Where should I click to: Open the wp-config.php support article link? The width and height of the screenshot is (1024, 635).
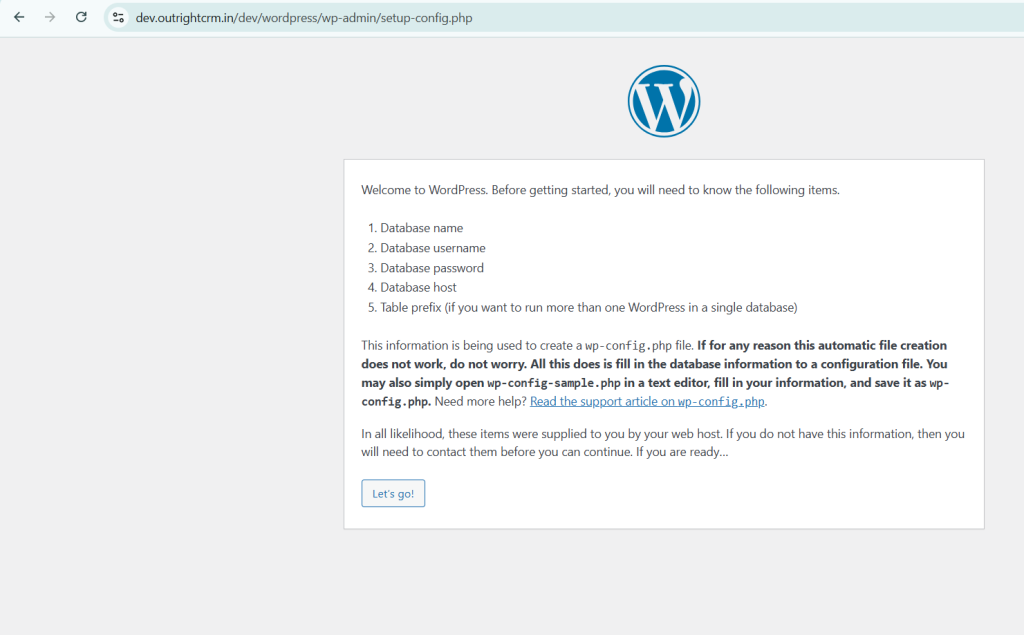click(x=647, y=401)
